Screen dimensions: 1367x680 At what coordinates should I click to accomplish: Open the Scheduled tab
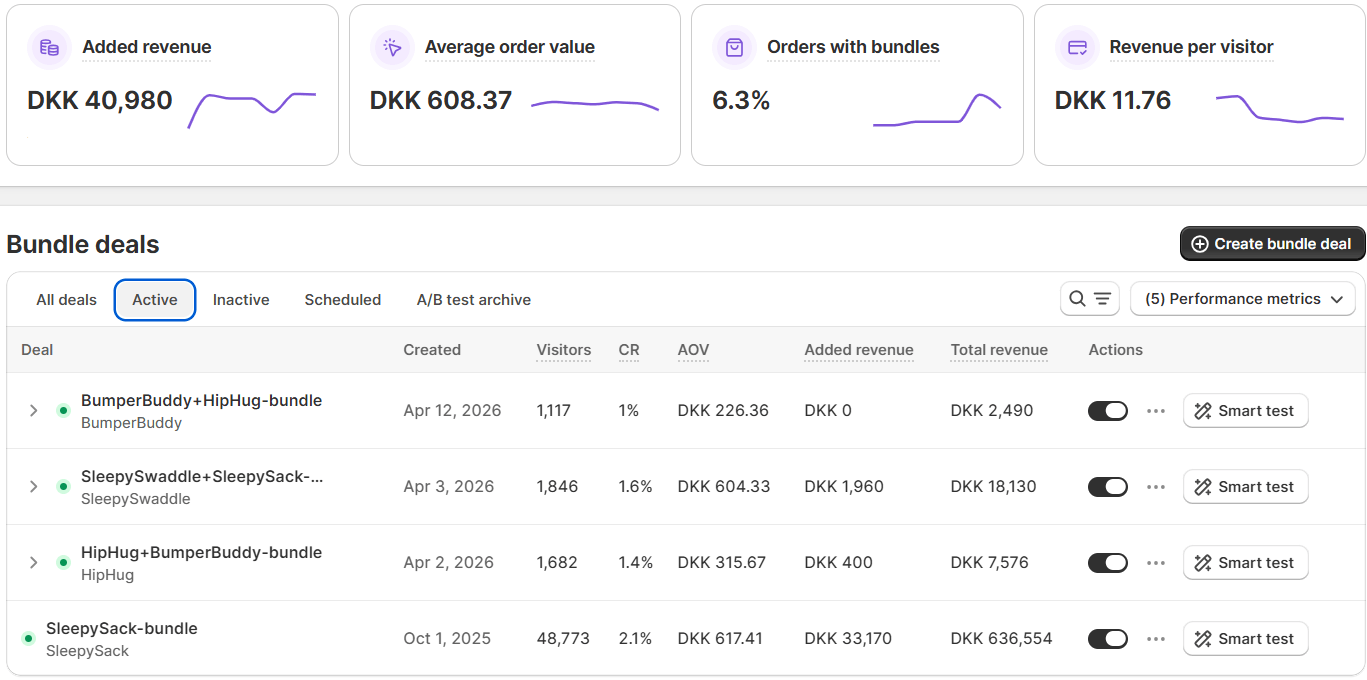point(343,300)
